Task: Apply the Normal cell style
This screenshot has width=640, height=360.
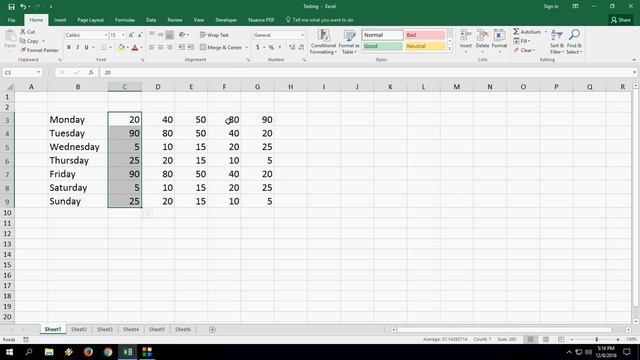Action: pyautogui.click(x=382, y=35)
